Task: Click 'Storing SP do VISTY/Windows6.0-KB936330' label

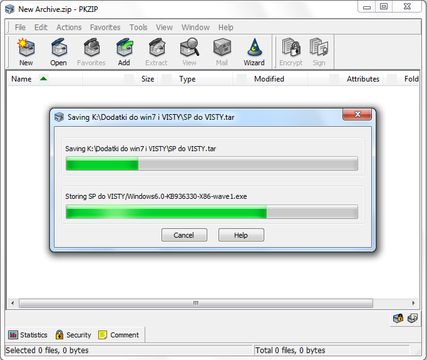Action: pyautogui.click(x=156, y=196)
